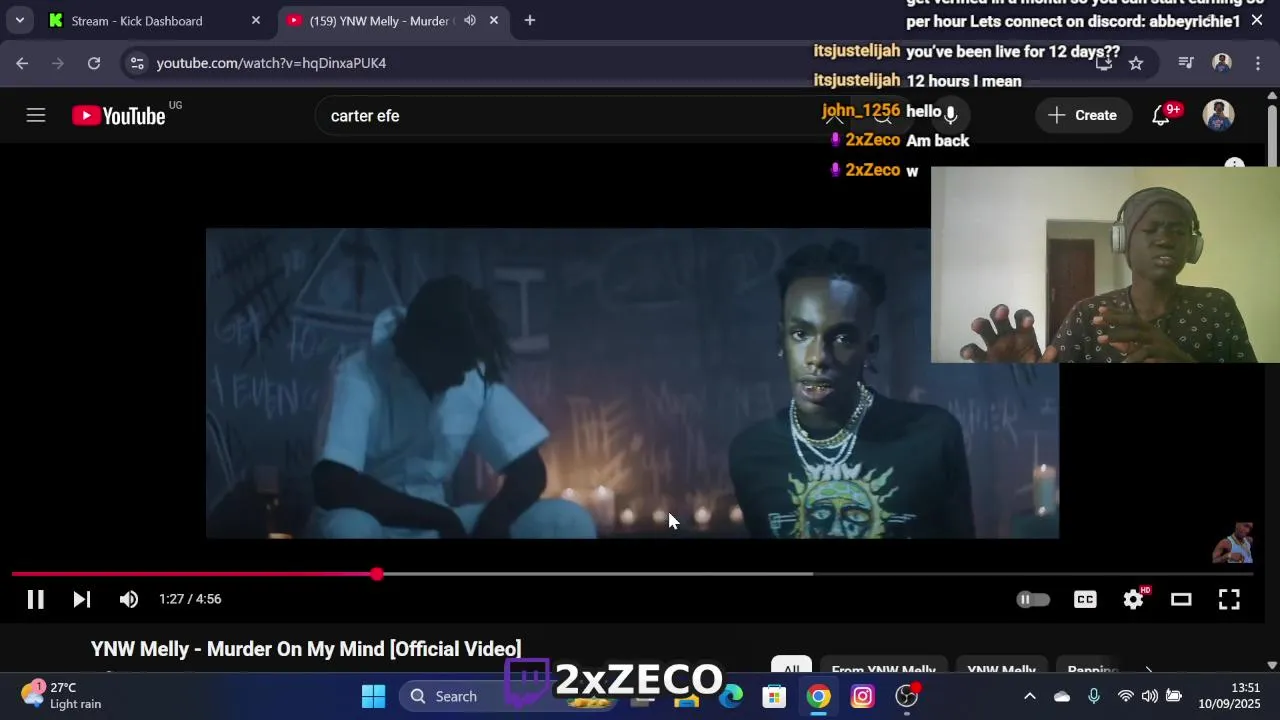Click the video title Murder On My Mind
This screenshot has height=720, width=1280.
306,649
